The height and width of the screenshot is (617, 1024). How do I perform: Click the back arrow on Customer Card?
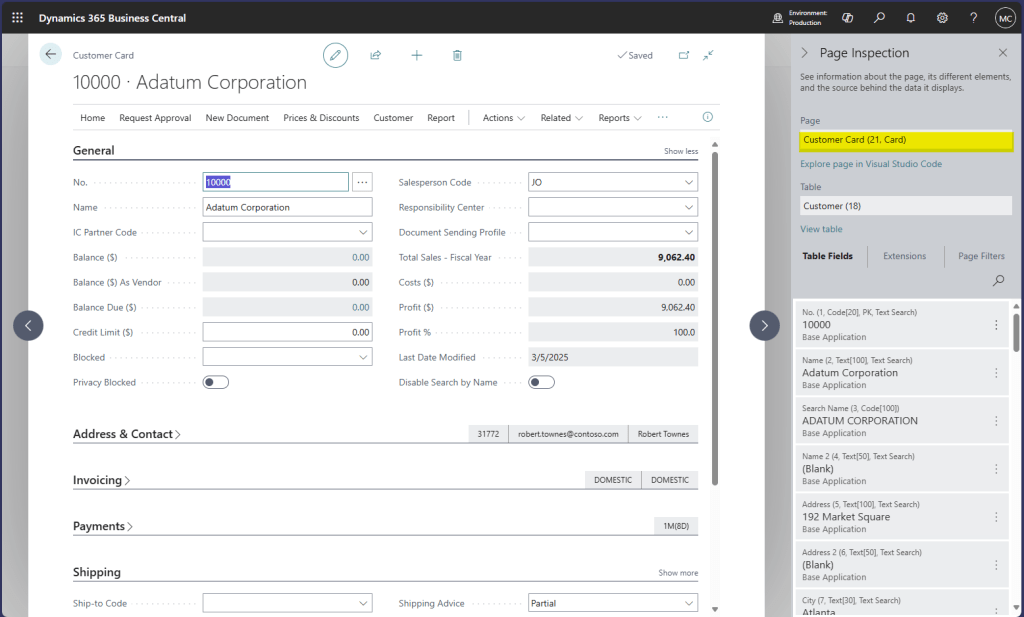click(x=51, y=54)
